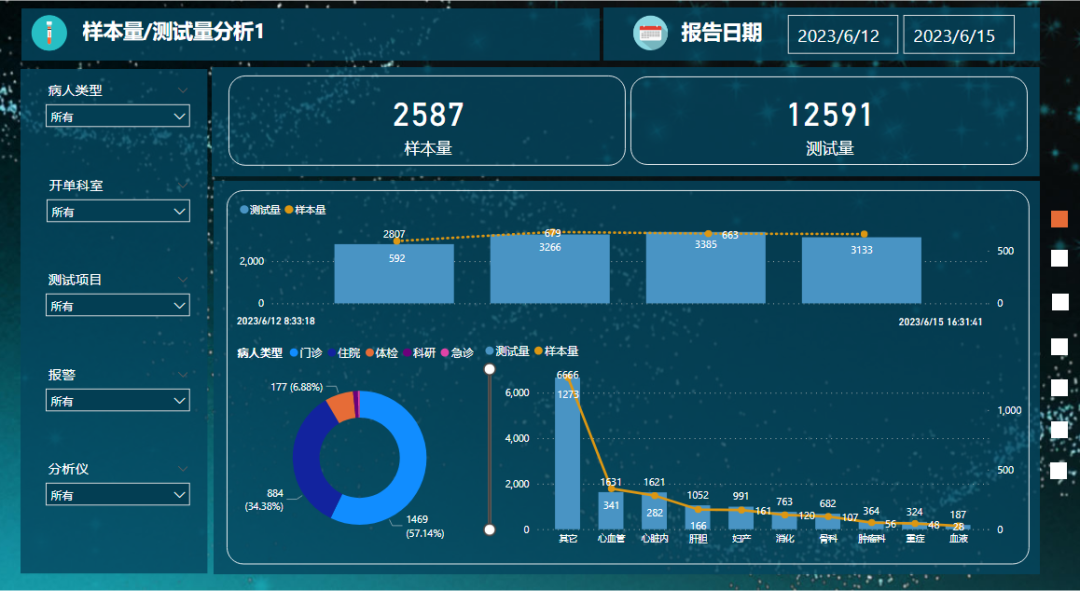Select the 肝胆 bar labeled 1052
Screen dimensions: 1080x591
point(698,517)
